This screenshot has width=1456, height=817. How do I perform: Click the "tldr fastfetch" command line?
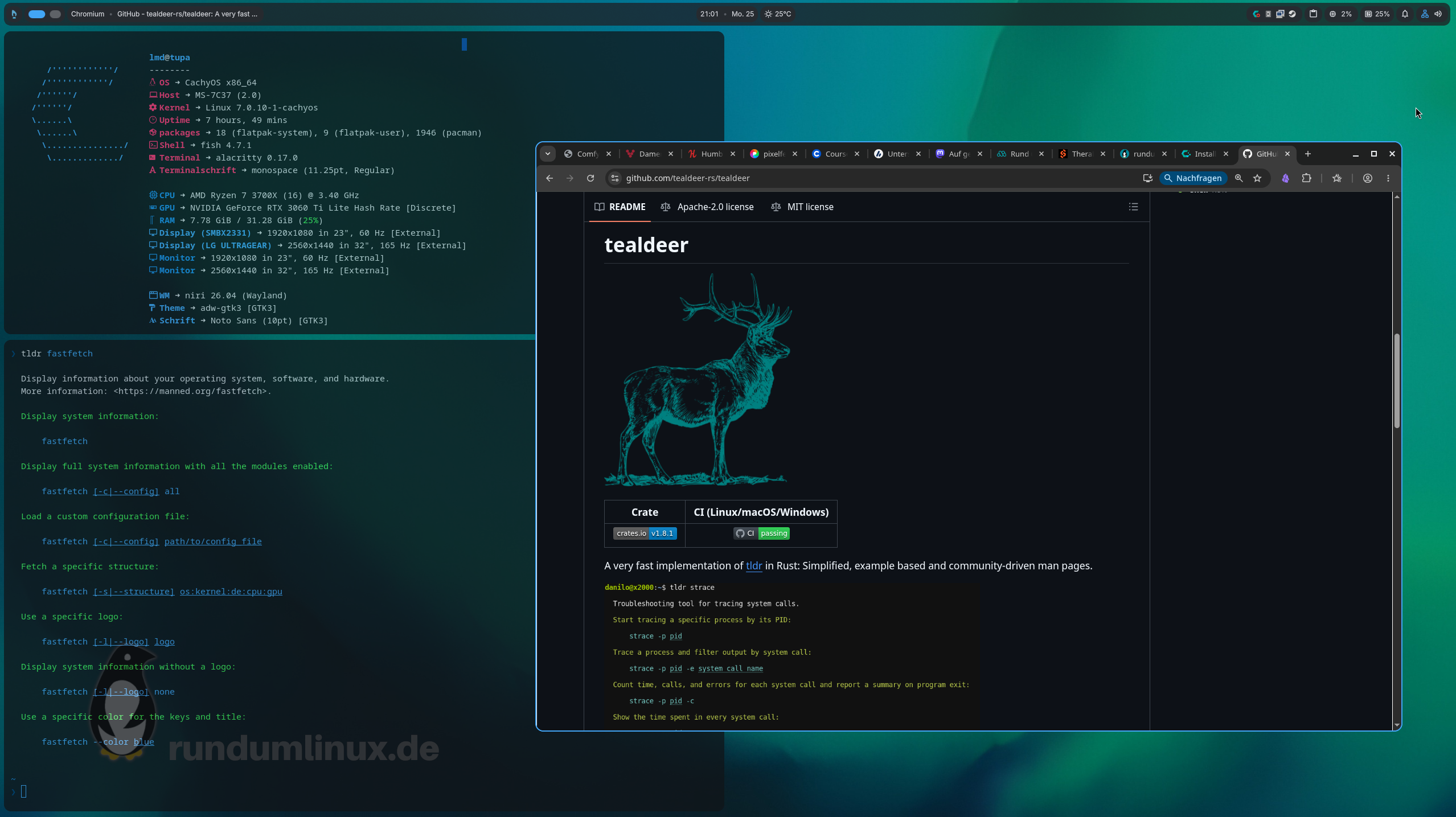[x=57, y=354]
